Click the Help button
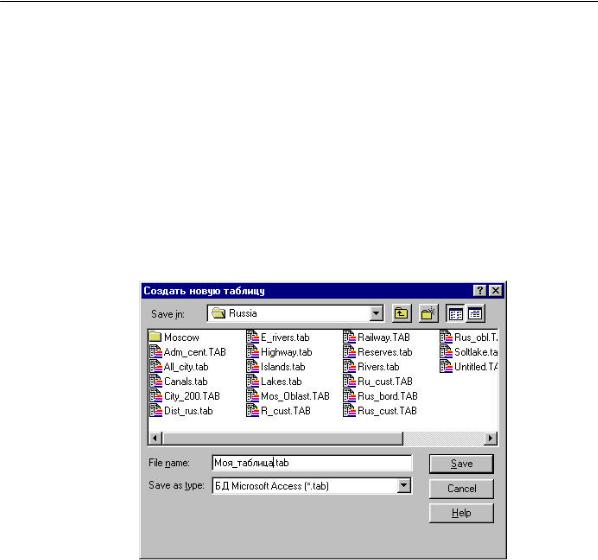The width and height of the screenshot is (598, 560). [x=461, y=513]
